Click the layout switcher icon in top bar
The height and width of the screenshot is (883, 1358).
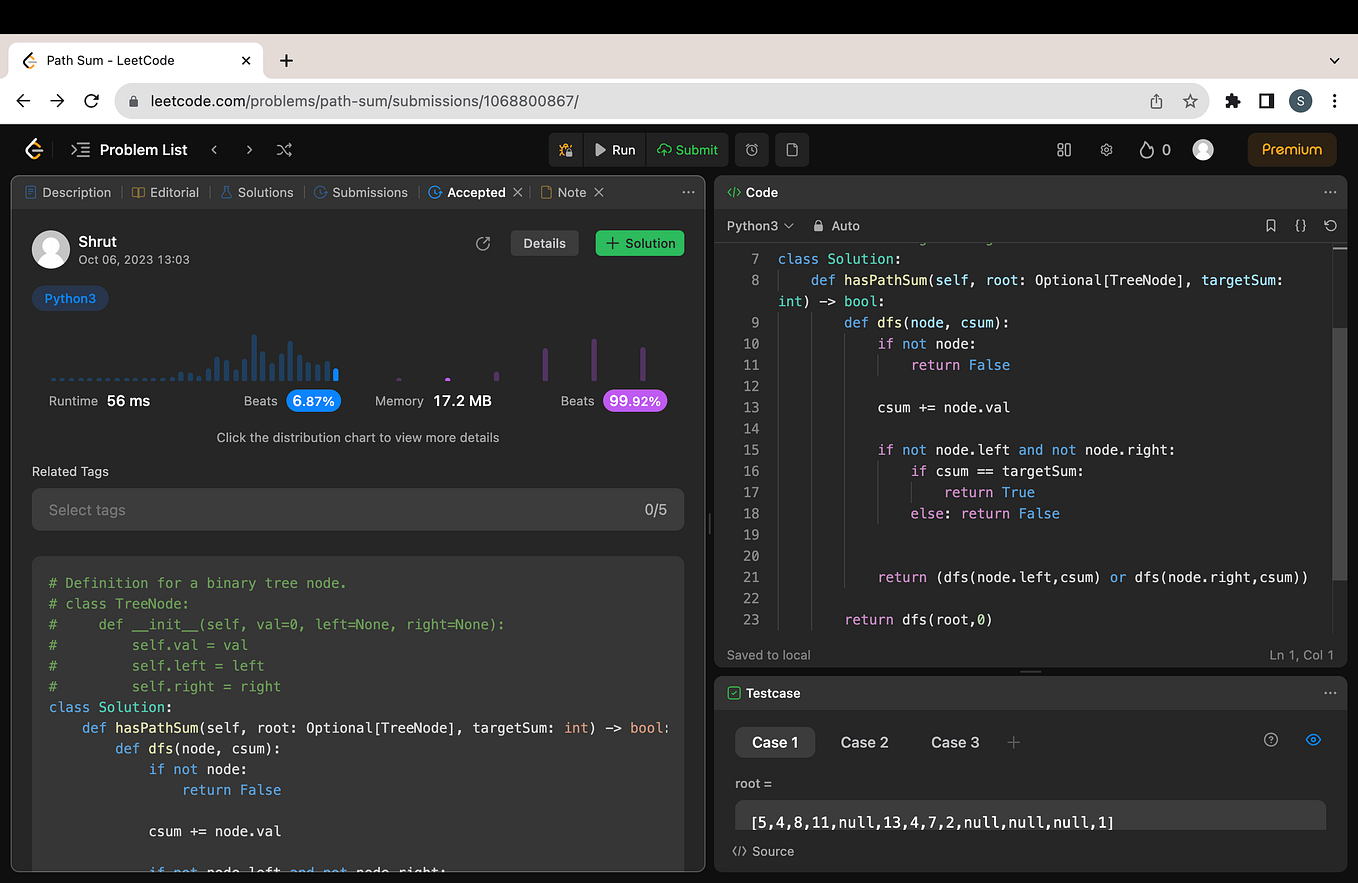pos(1063,149)
